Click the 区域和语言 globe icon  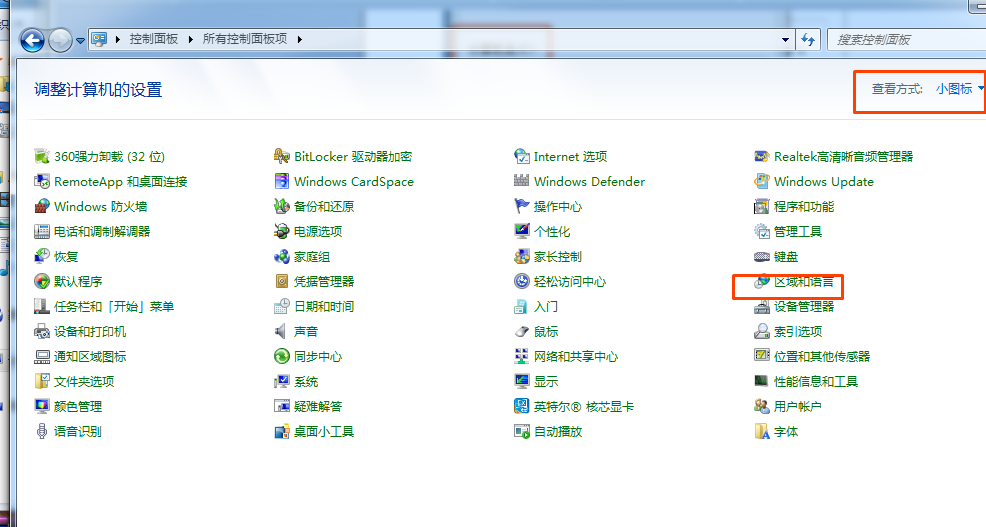(x=762, y=282)
